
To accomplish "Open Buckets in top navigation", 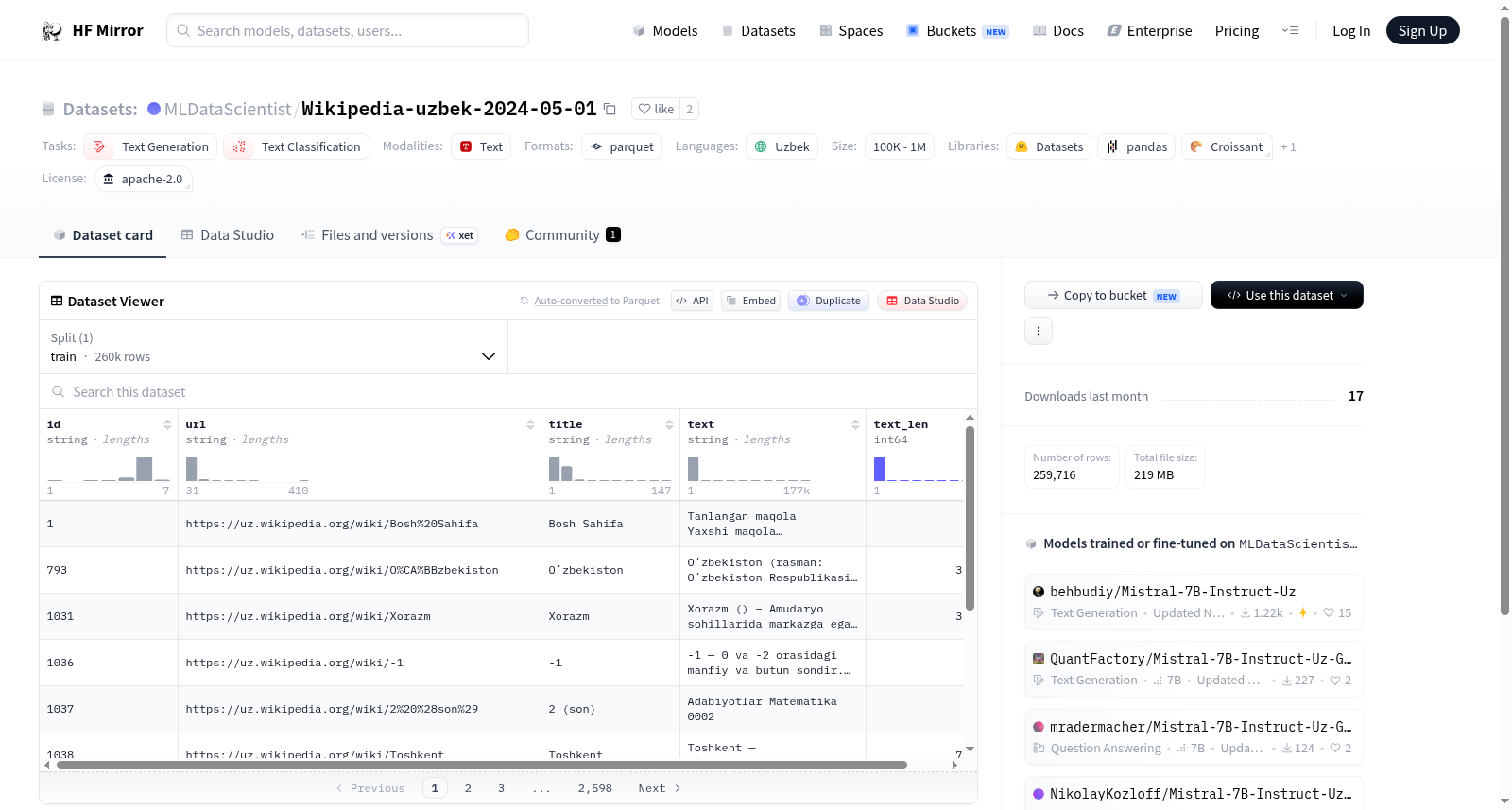I will pos(957,30).
